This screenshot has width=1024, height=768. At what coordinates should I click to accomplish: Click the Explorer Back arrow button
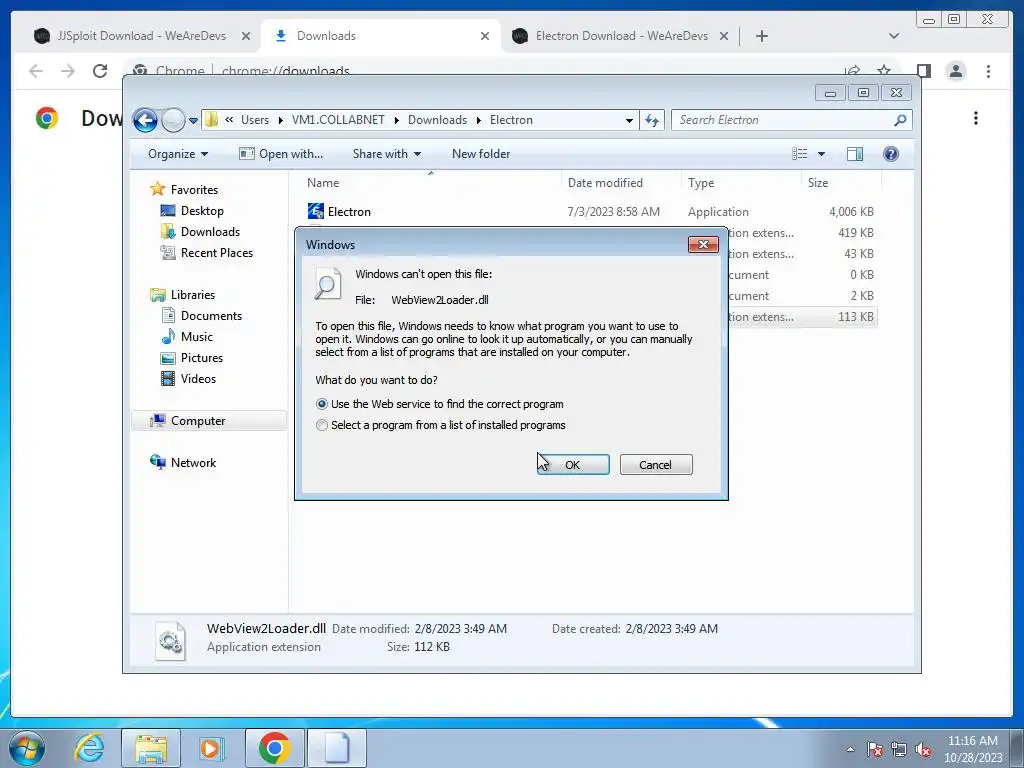[x=145, y=120]
